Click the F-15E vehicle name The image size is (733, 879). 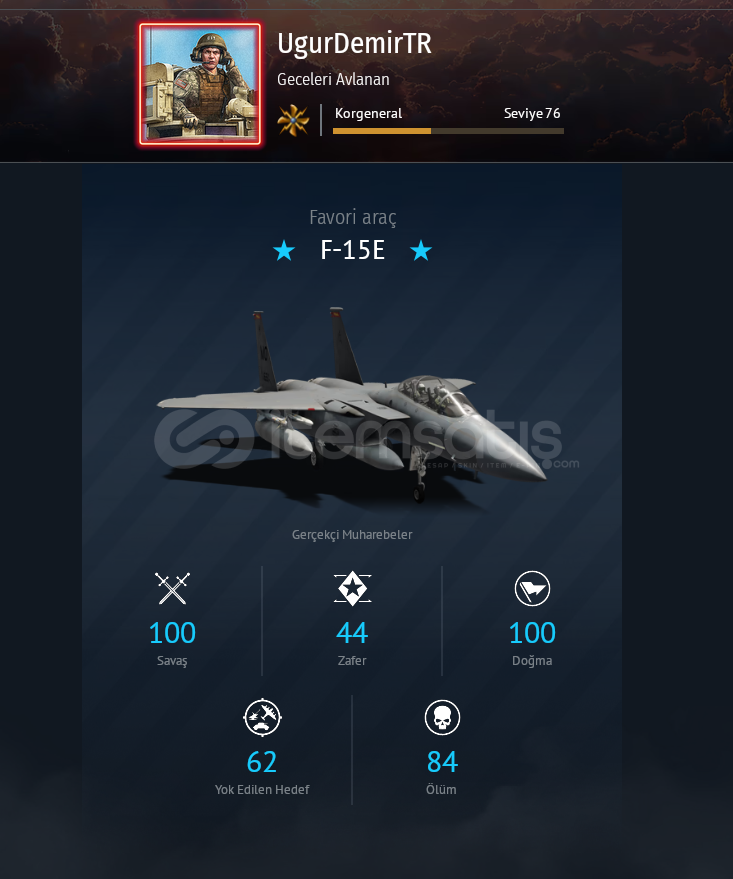352,250
